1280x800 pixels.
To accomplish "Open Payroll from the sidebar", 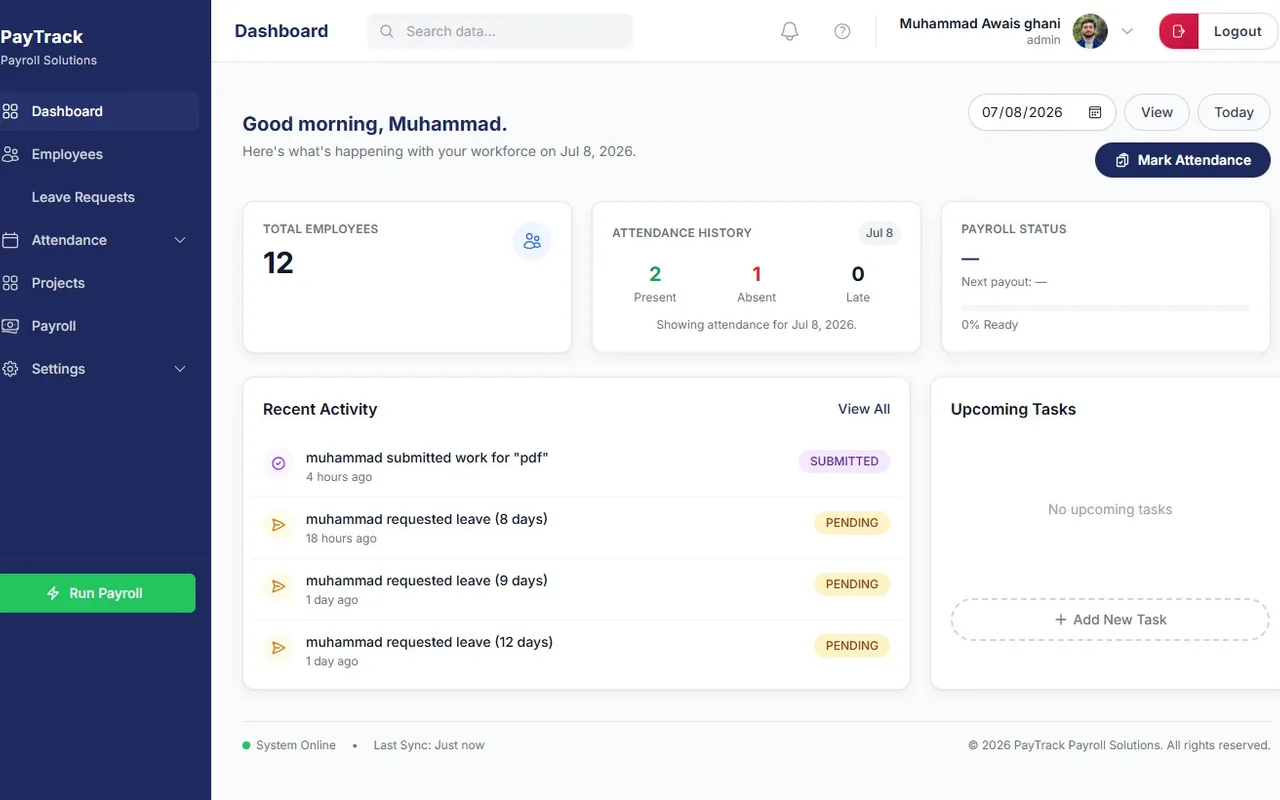I will coord(97,326).
